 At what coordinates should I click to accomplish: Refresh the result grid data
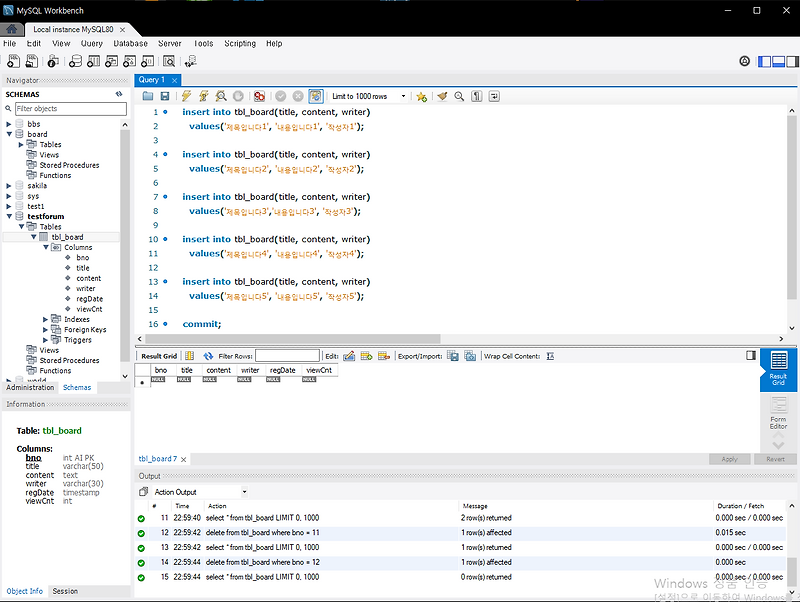[x=208, y=356]
